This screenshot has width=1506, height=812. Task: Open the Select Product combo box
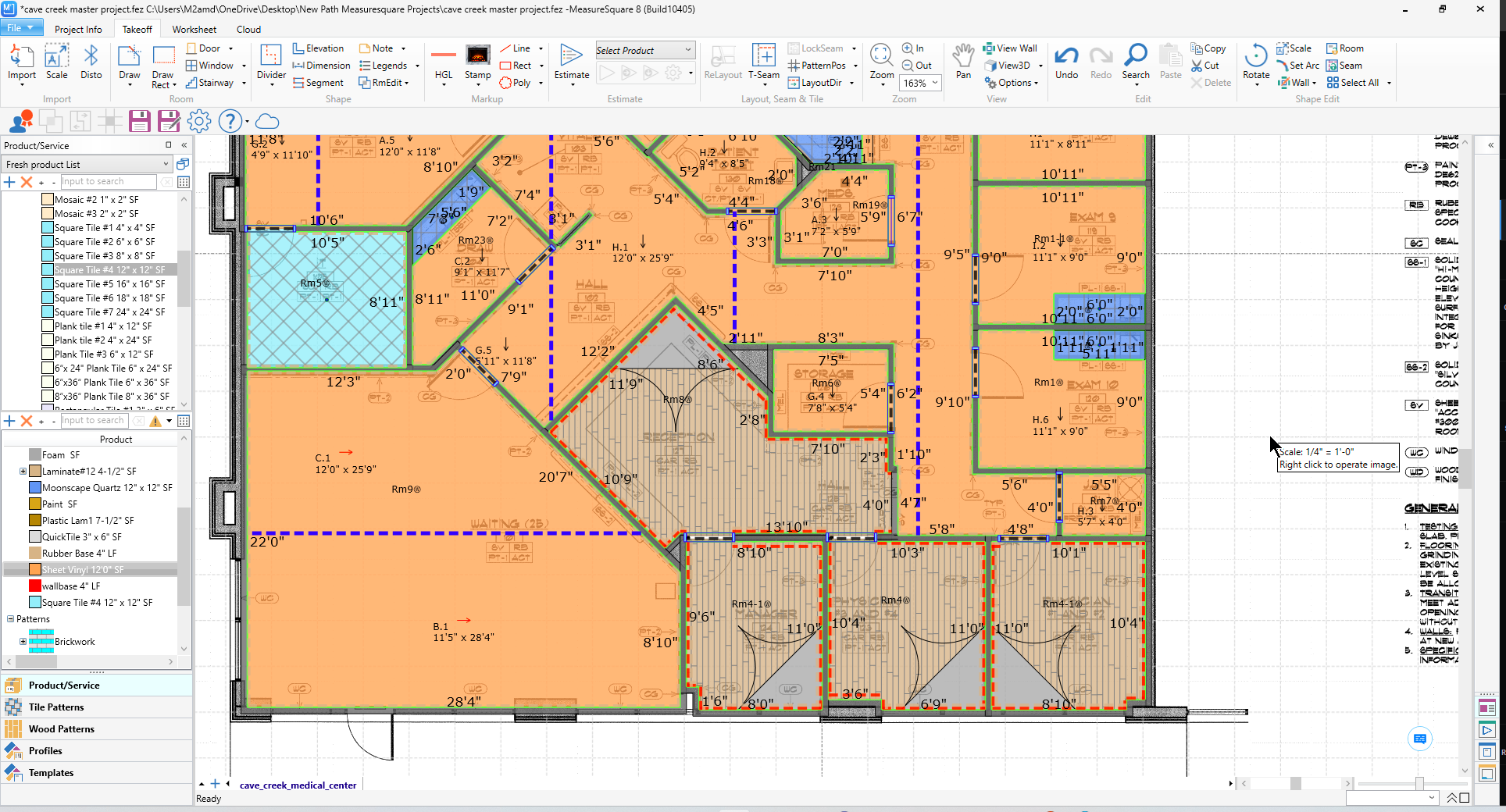[644, 51]
